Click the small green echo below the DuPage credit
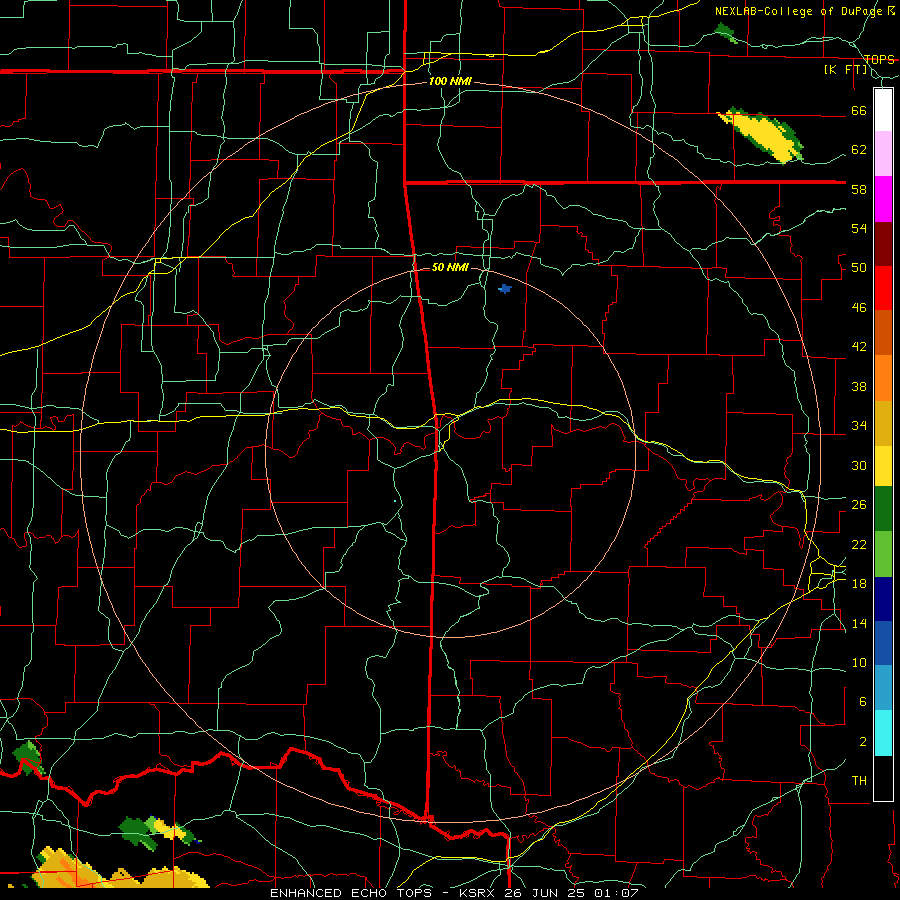Screen dimensions: 900x900 pos(726,33)
